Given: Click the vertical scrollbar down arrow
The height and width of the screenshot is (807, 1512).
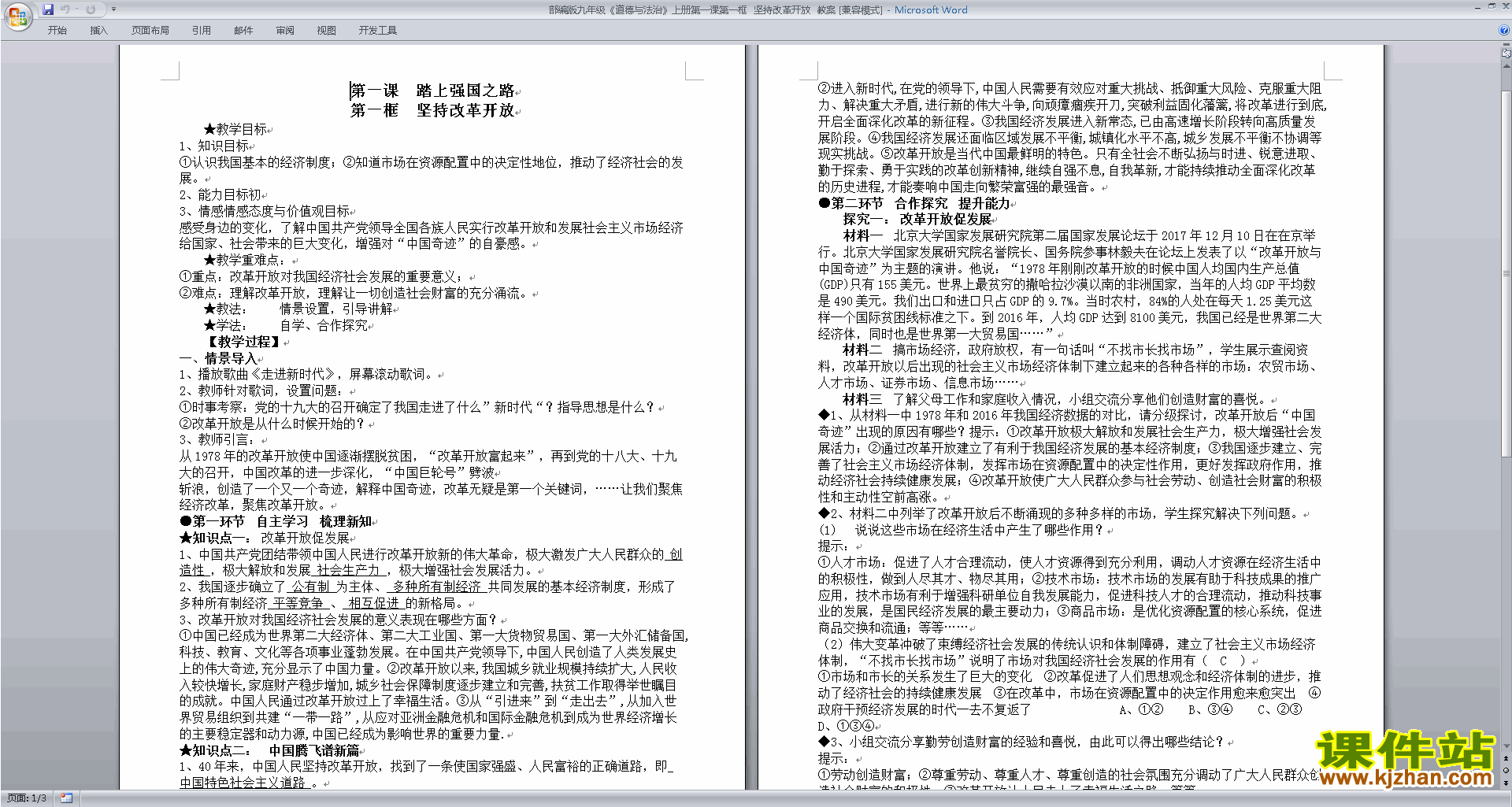Looking at the screenshot, I should pyautogui.click(x=1506, y=746).
